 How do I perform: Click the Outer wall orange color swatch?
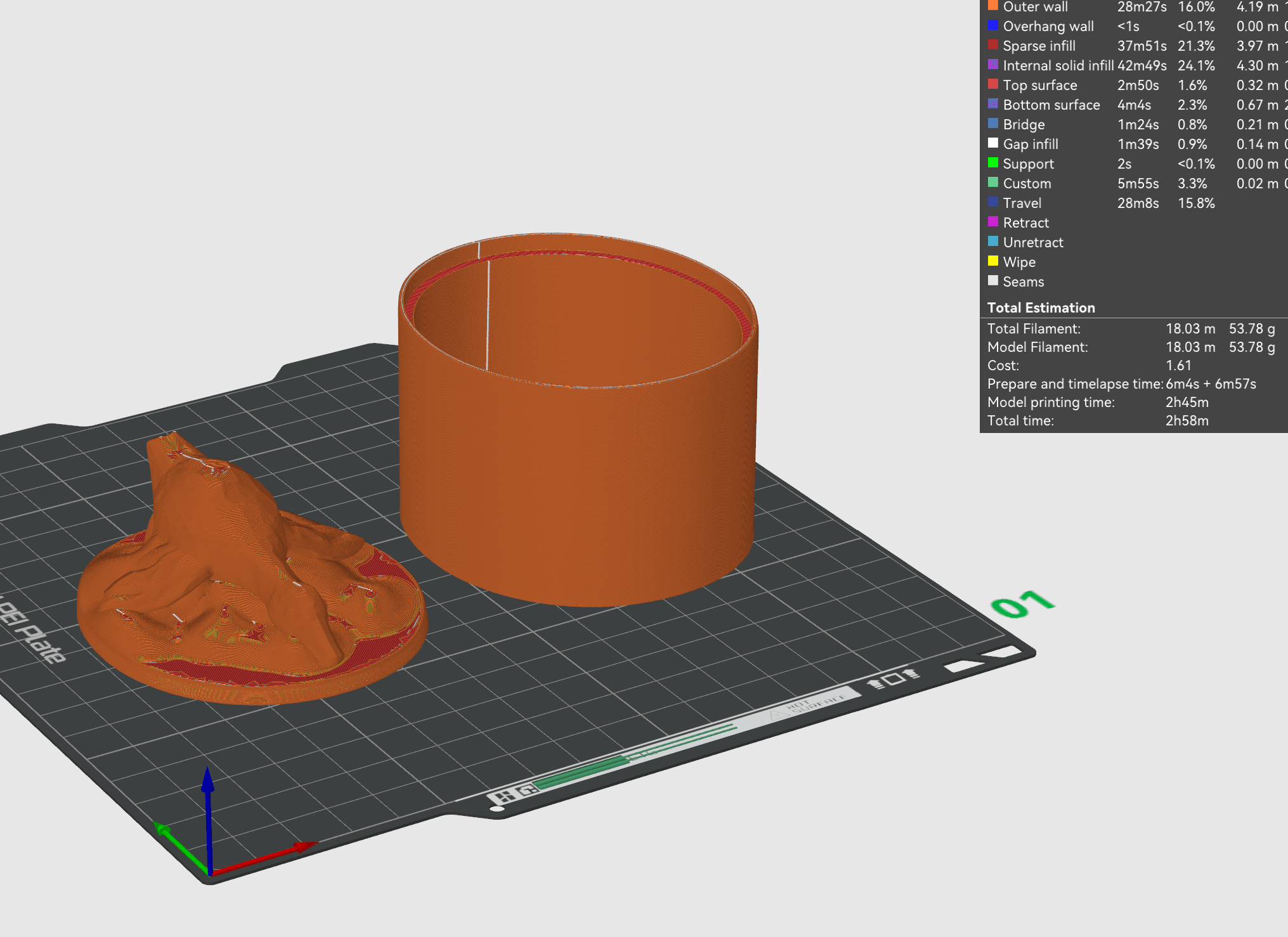click(x=993, y=6)
